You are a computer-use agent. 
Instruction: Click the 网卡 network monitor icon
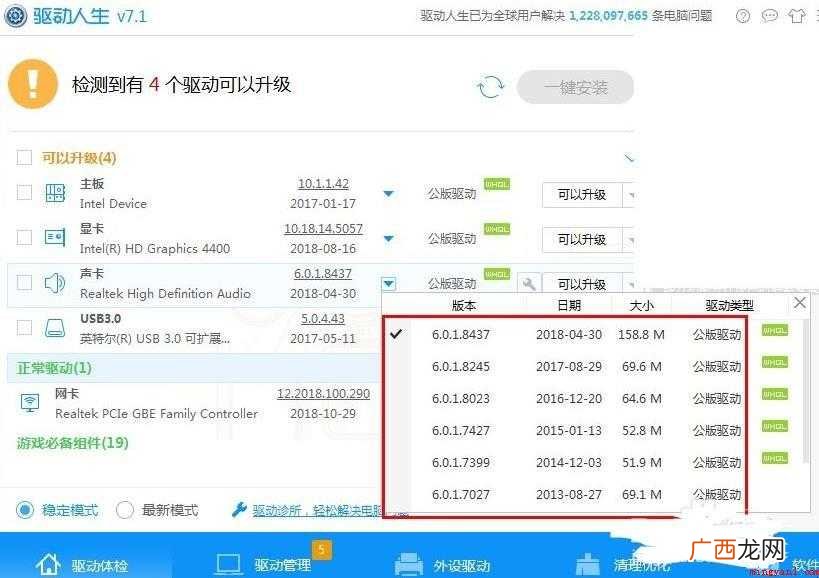coord(30,403)
